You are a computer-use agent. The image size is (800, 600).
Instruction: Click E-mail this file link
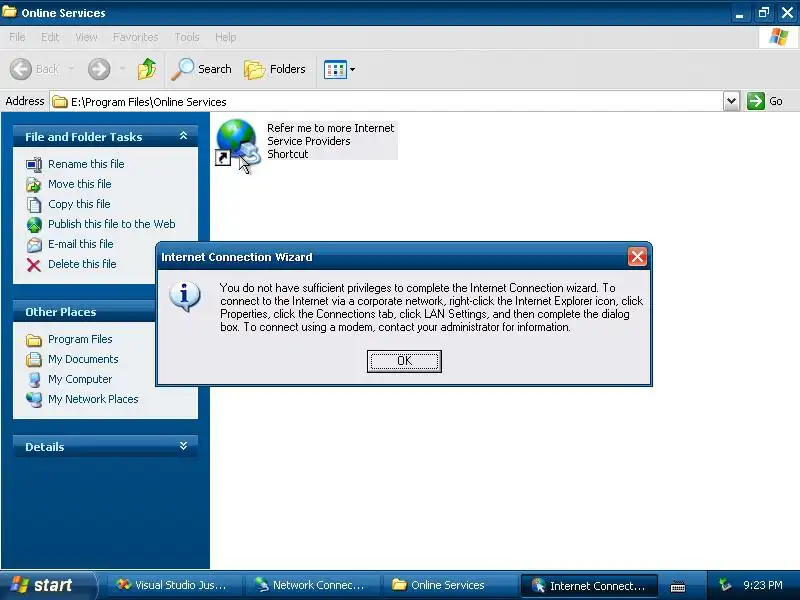tap(81, 244)
